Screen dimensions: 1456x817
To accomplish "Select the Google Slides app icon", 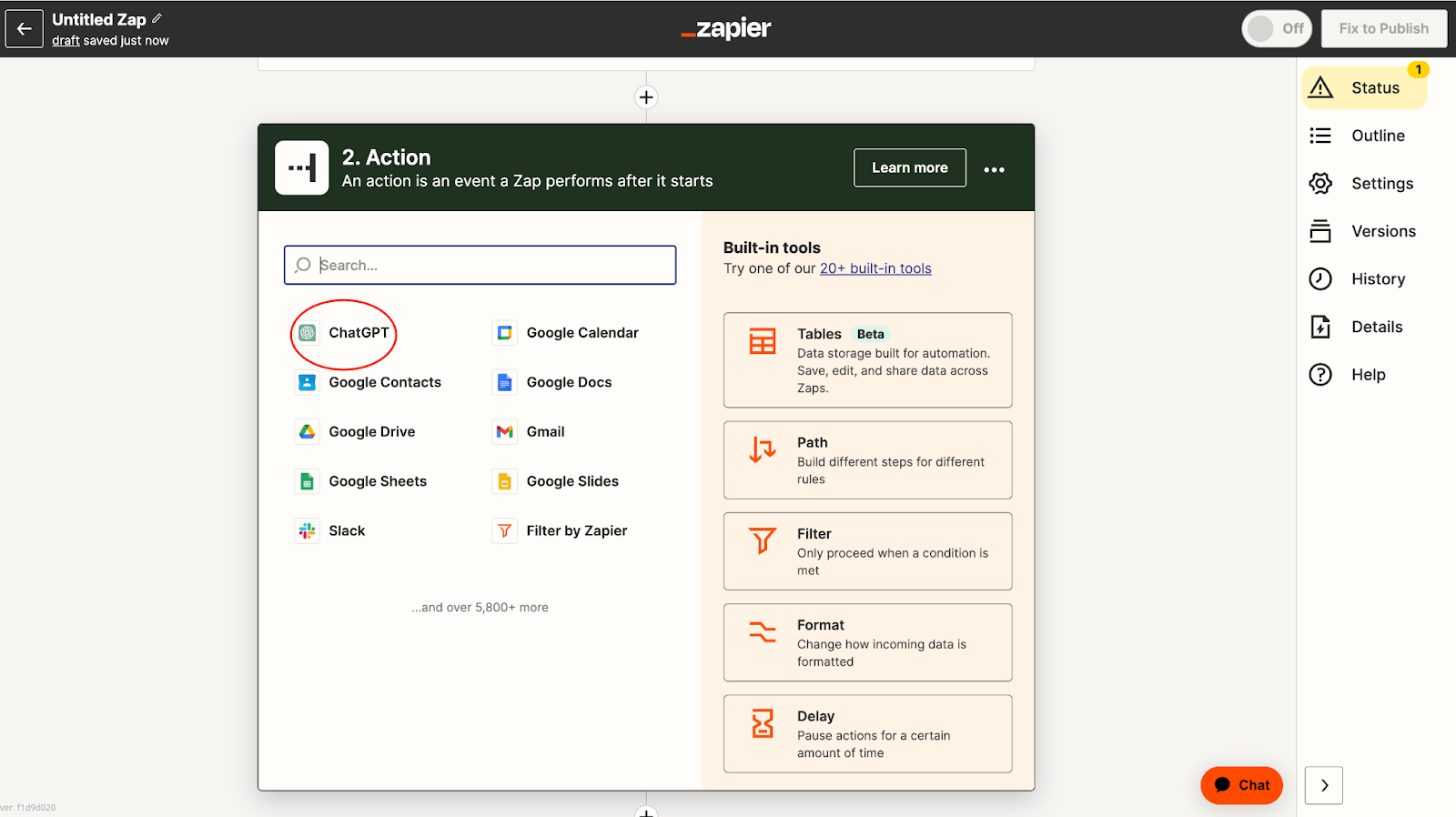I will pos(505,481).
